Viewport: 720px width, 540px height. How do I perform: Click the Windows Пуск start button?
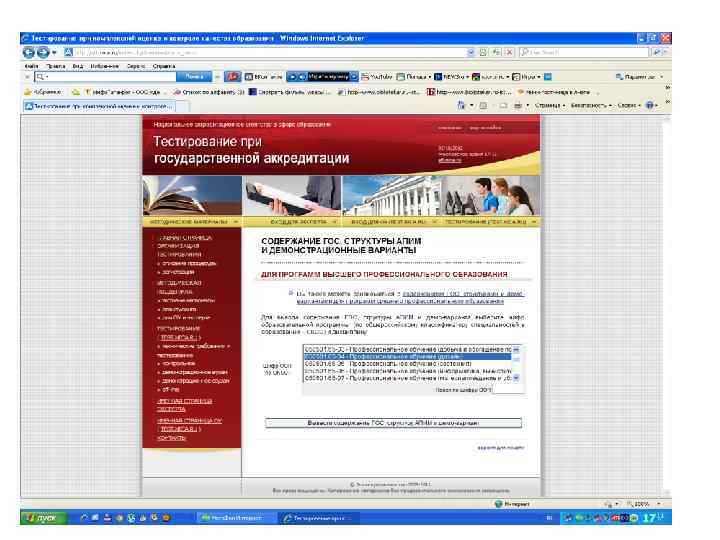pos(44,518)
